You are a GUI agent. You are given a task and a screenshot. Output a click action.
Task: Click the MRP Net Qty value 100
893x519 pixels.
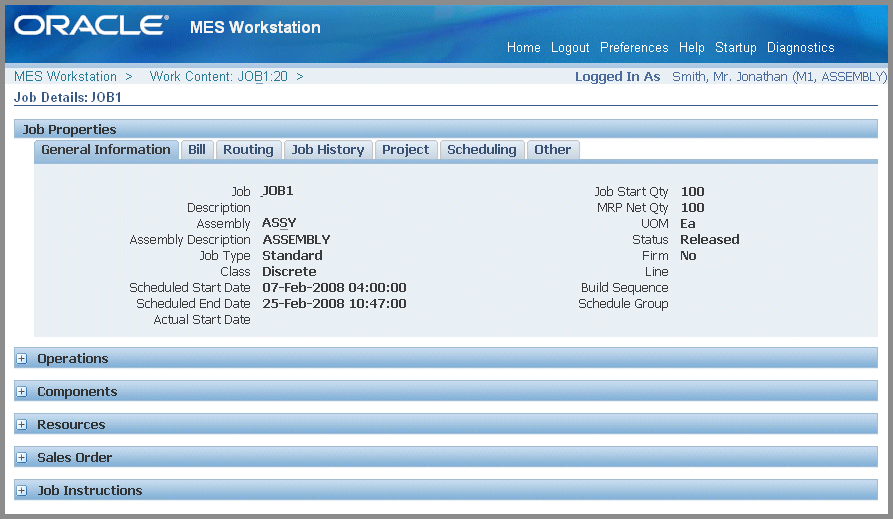pyautogui.click(x=693, y=207)
